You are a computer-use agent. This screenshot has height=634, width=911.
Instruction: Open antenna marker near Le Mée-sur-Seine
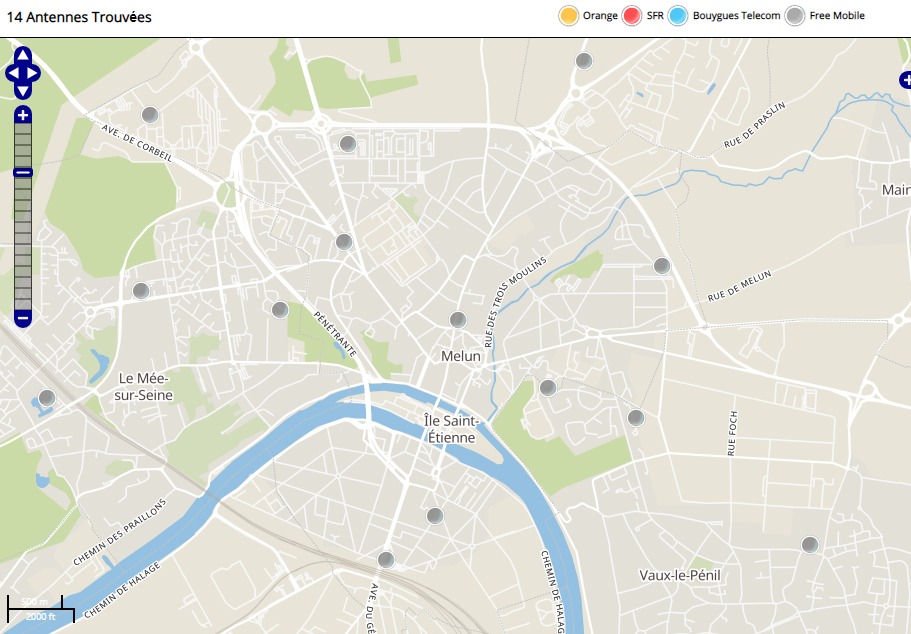click(x=46, y=398)
